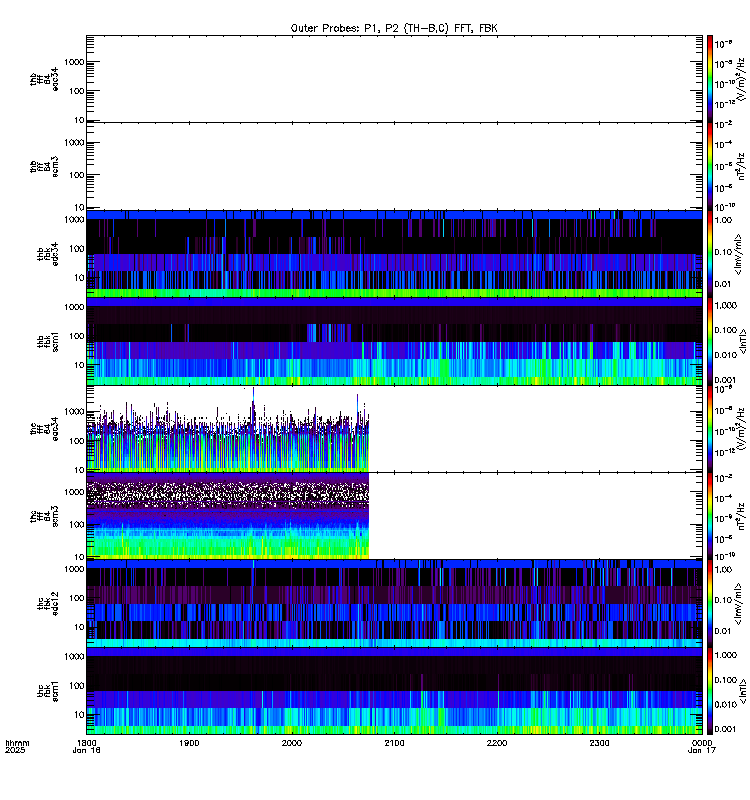Click the 100 y-axis tick of thc fbk edc12
The image size is (750, 800).
tap(77, 598)
